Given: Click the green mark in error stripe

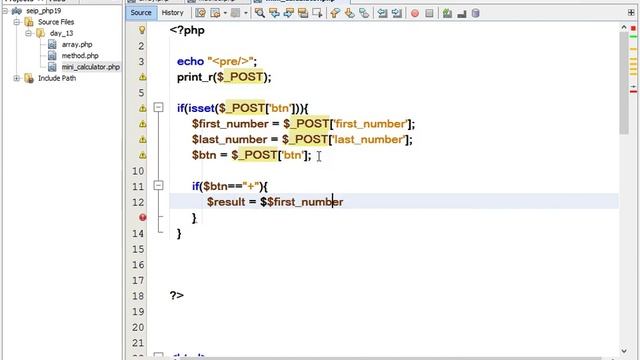Looking at the screenshot, I should [633, 37].
